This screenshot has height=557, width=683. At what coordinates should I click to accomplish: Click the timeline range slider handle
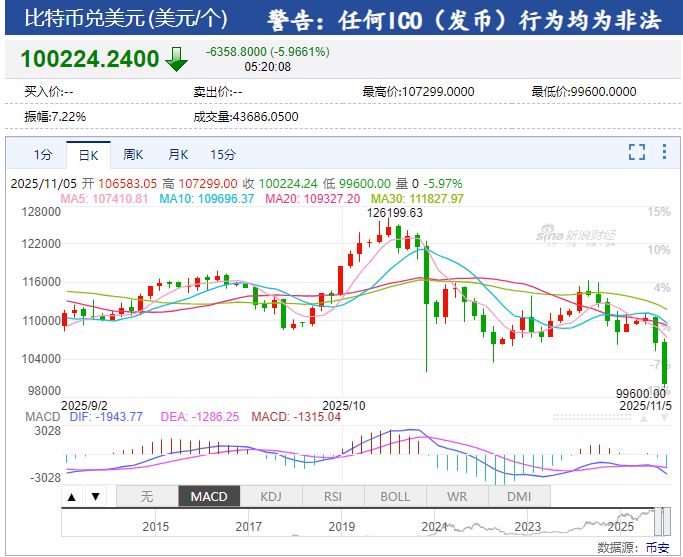point(658,520)
